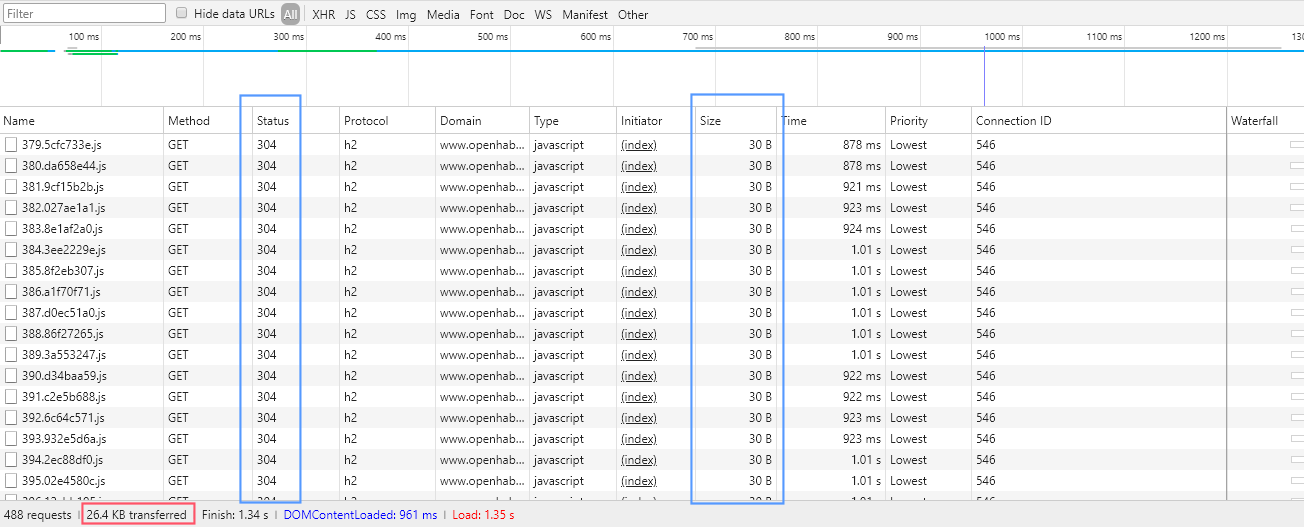Click the Filter text input field

[84, 14]
